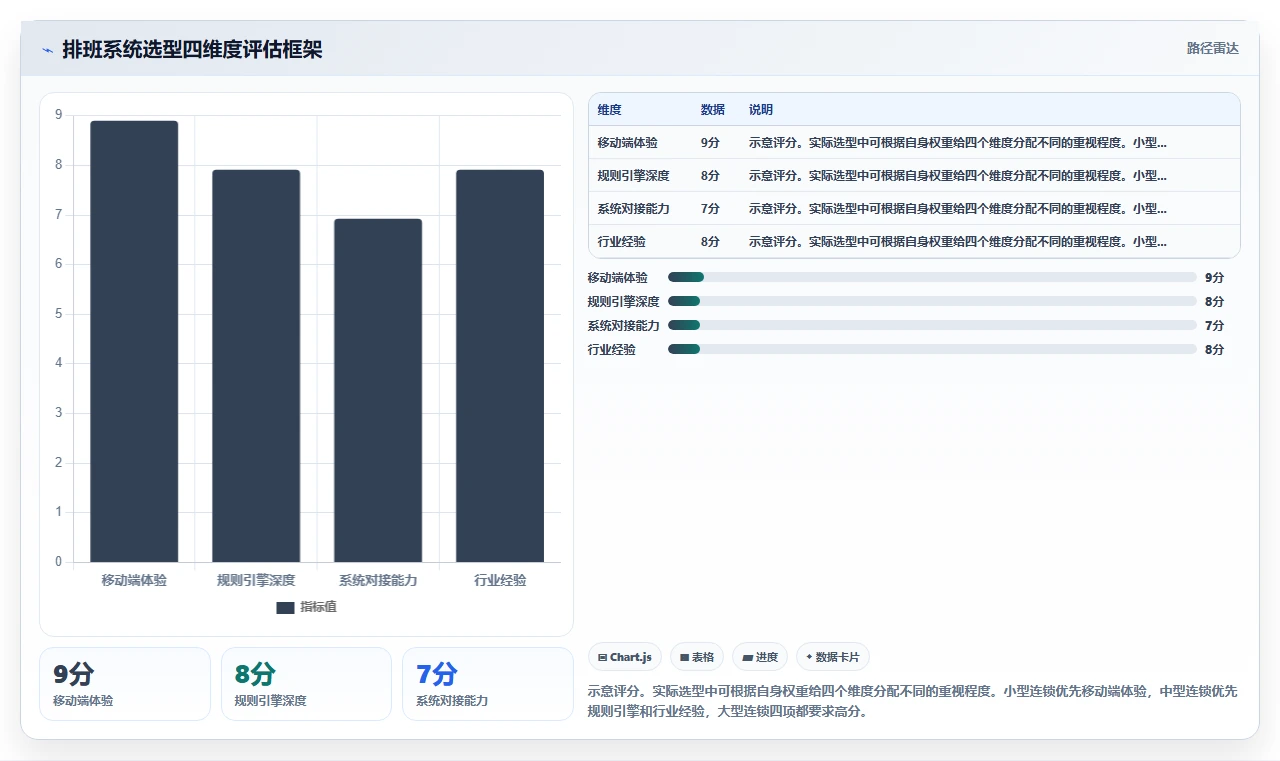Click the 规则引擎深度 chart bar
The width and height of the screenshot is (1280, 761).
click(x=256, y=366)
